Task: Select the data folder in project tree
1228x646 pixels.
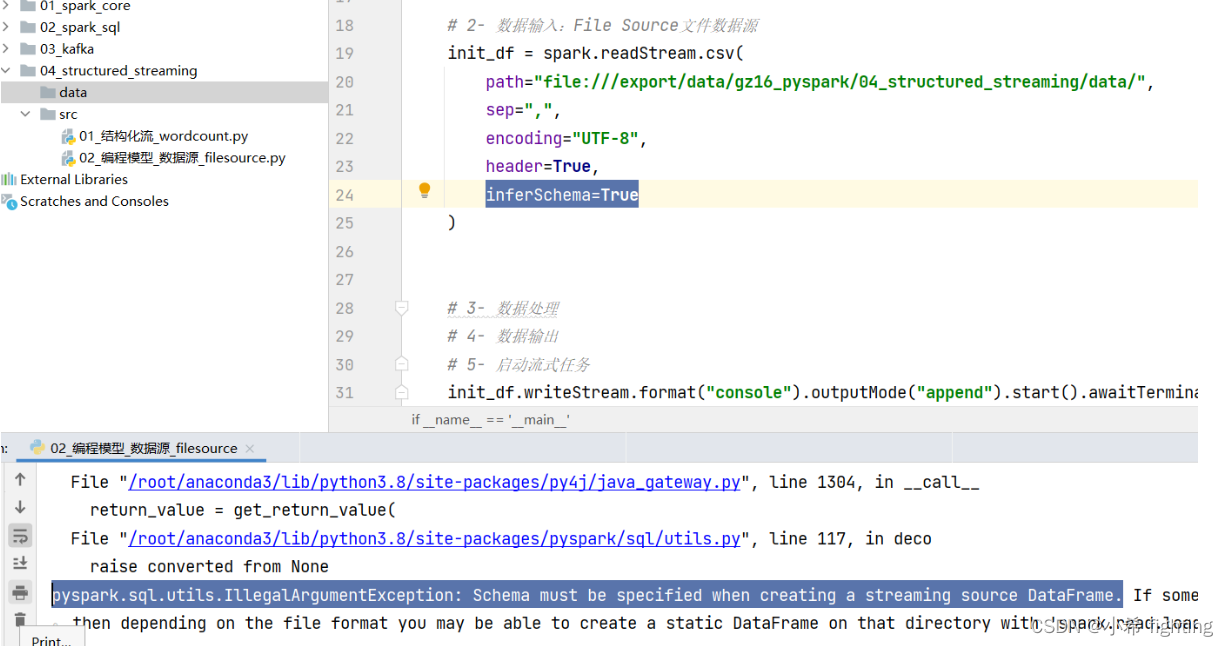Action: 164,92
